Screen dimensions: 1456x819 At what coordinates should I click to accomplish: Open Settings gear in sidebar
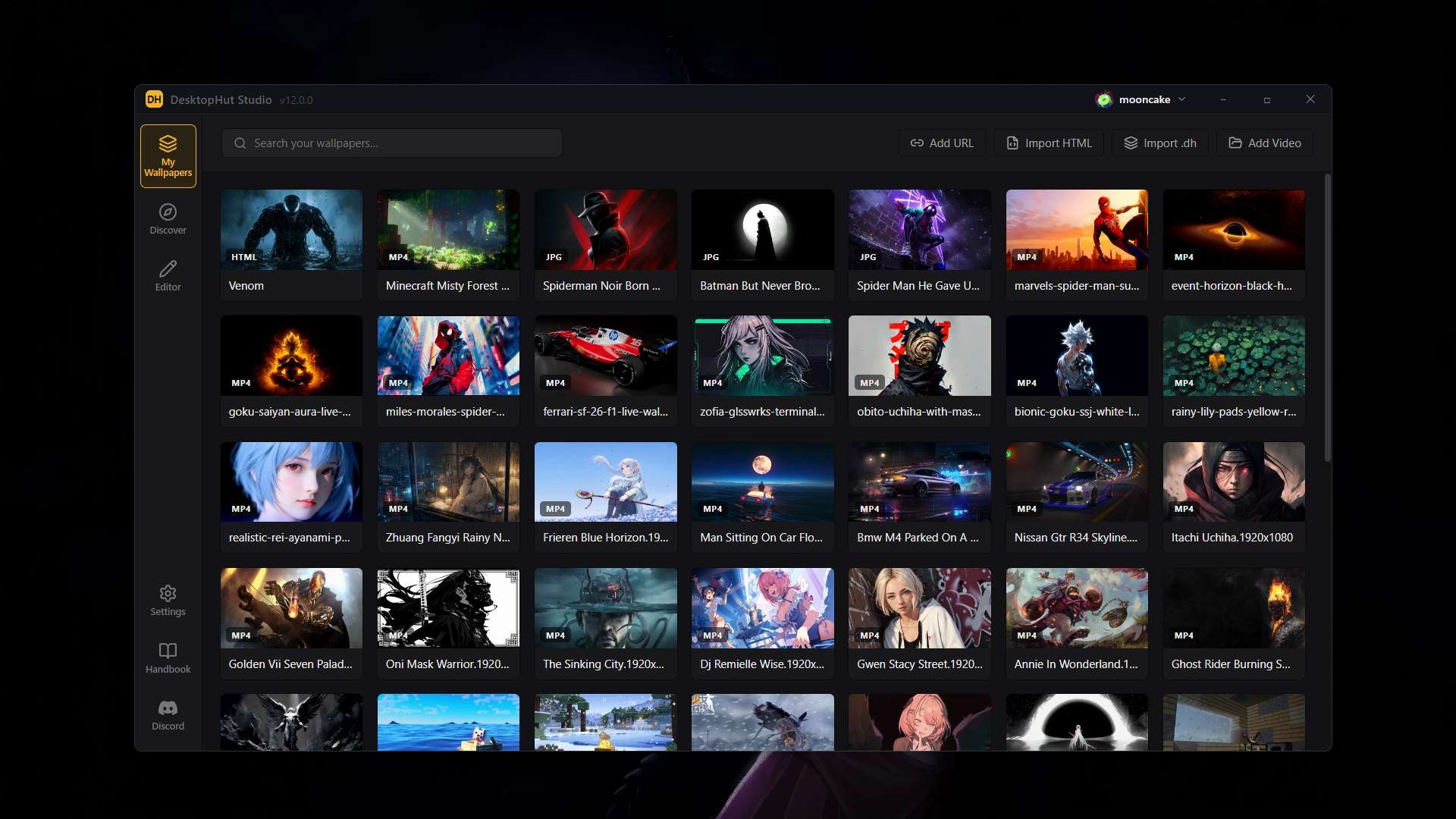[x=168, y=593]
